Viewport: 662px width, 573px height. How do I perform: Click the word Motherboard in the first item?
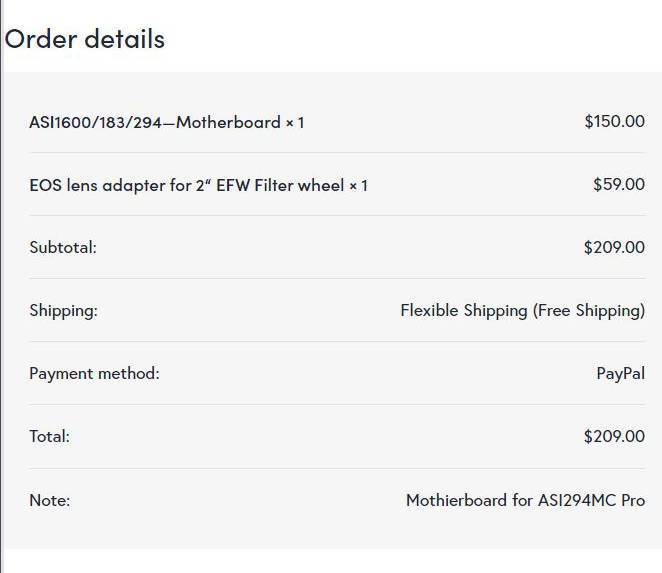[228, 122]
